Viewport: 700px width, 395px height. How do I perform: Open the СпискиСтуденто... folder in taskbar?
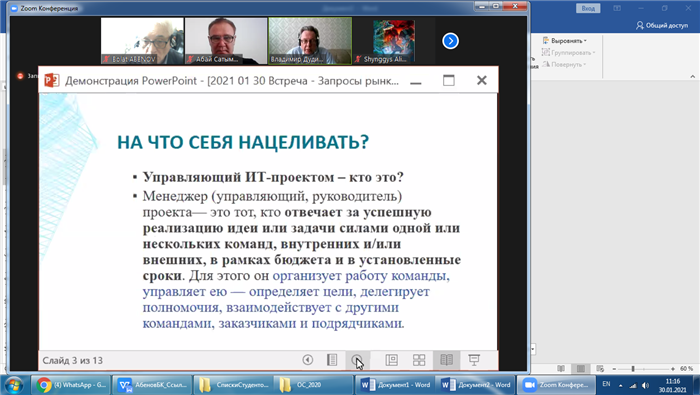pyautogui.click(x=233, y=385)
